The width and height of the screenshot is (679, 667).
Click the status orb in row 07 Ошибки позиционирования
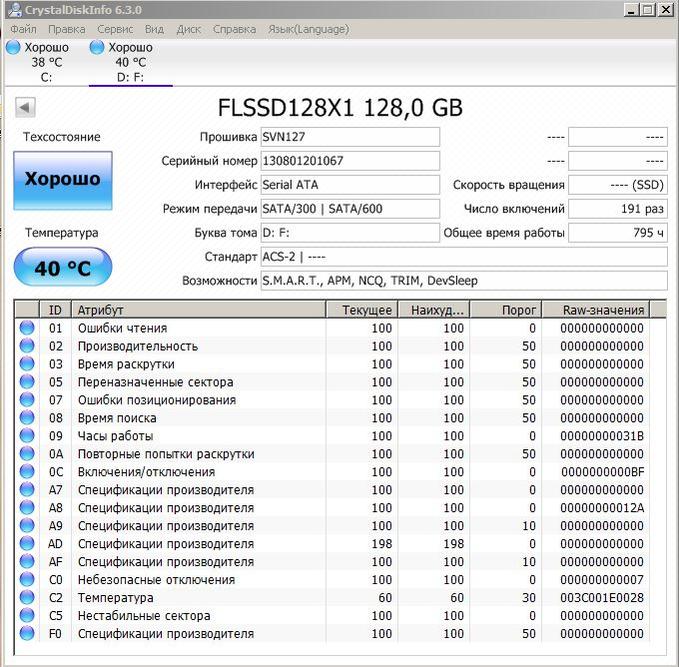[27, 400]
